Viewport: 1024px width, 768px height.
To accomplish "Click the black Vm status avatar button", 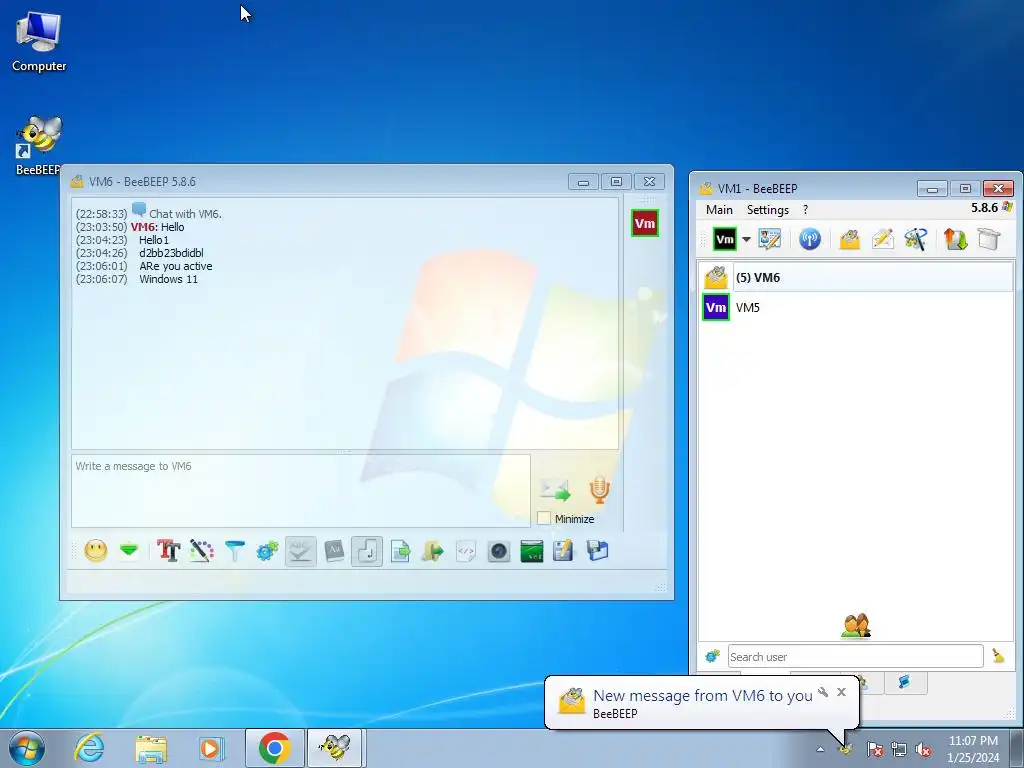I will tap(725, 239).
